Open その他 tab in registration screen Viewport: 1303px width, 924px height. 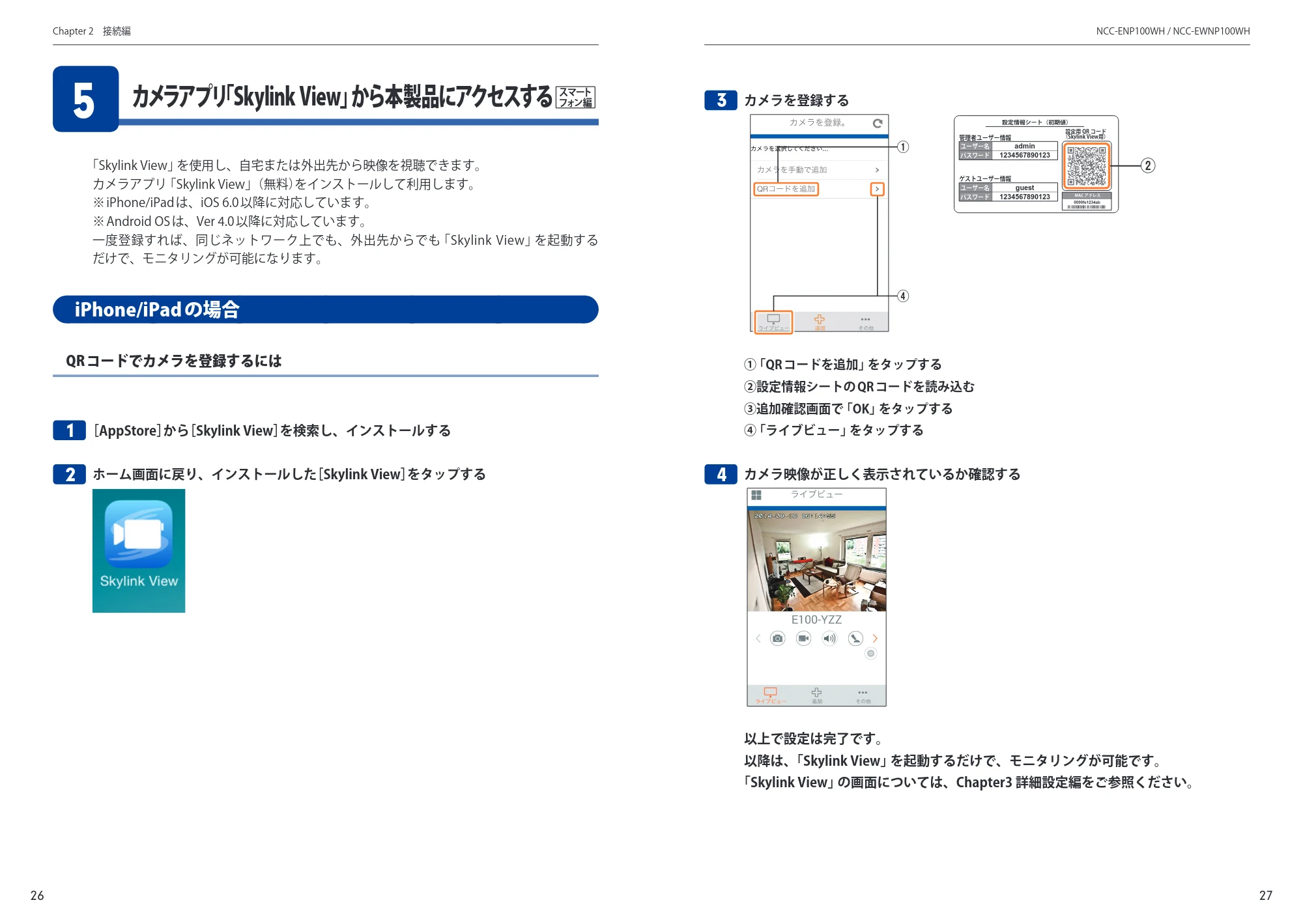[865, 322]
